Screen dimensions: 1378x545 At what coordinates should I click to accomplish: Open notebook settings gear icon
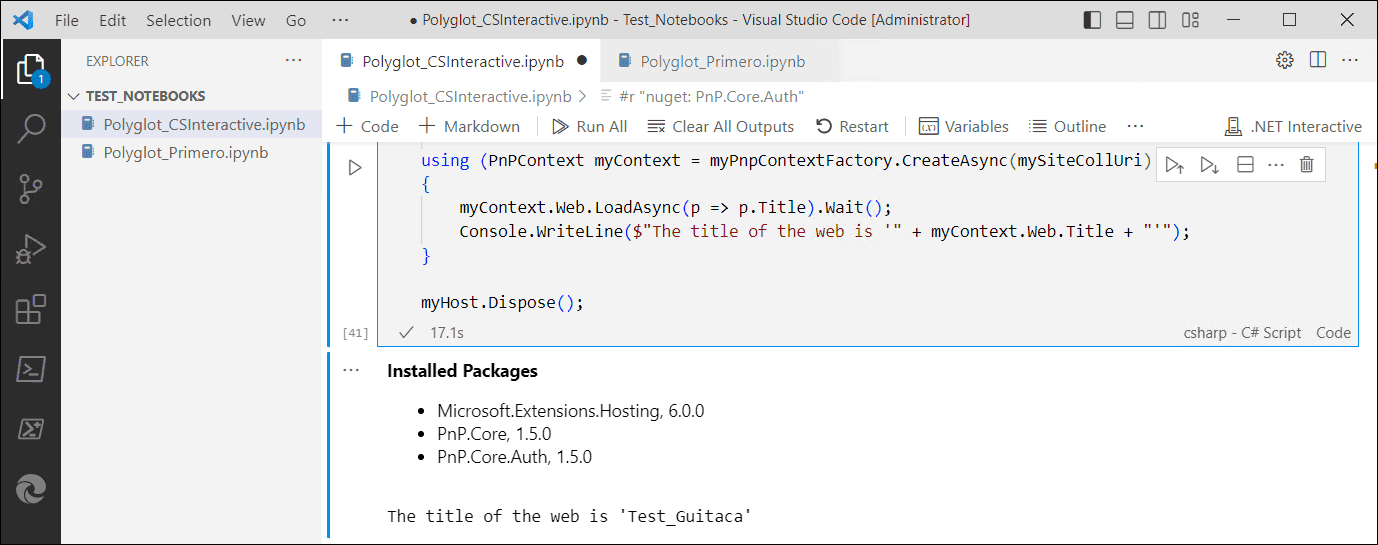pos(1285,60)
